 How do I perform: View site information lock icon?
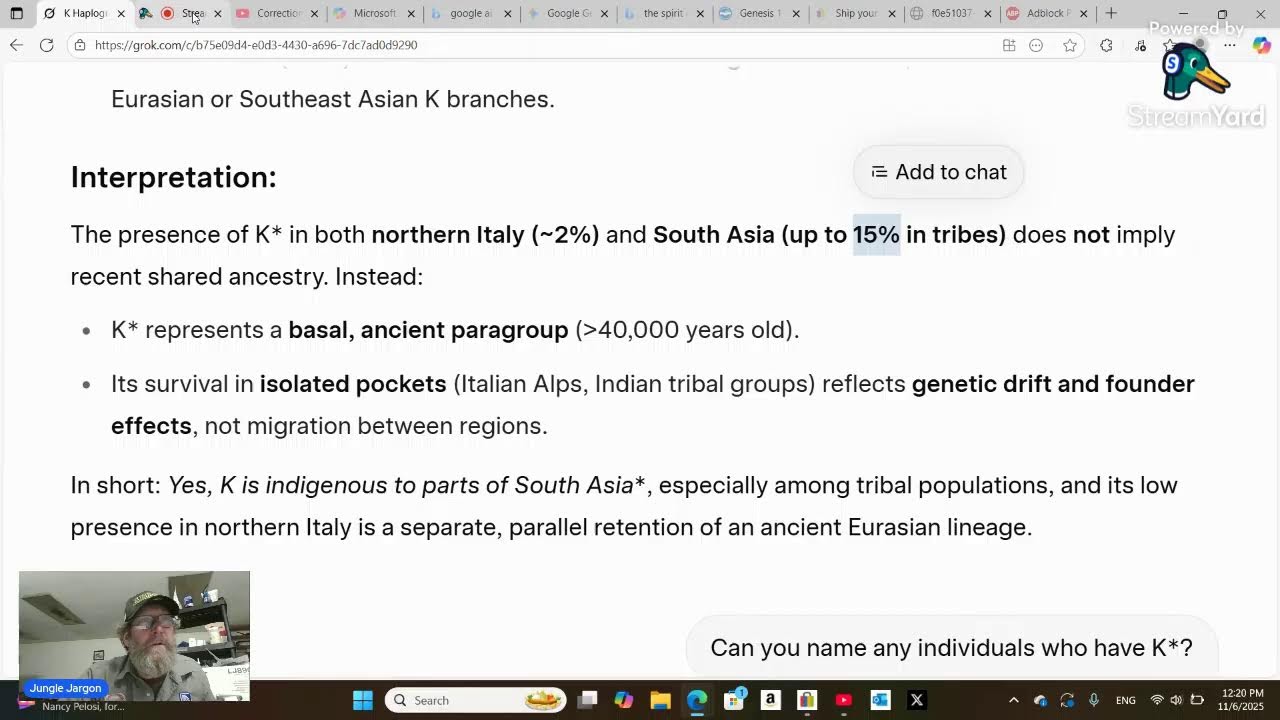click(80, 45)
